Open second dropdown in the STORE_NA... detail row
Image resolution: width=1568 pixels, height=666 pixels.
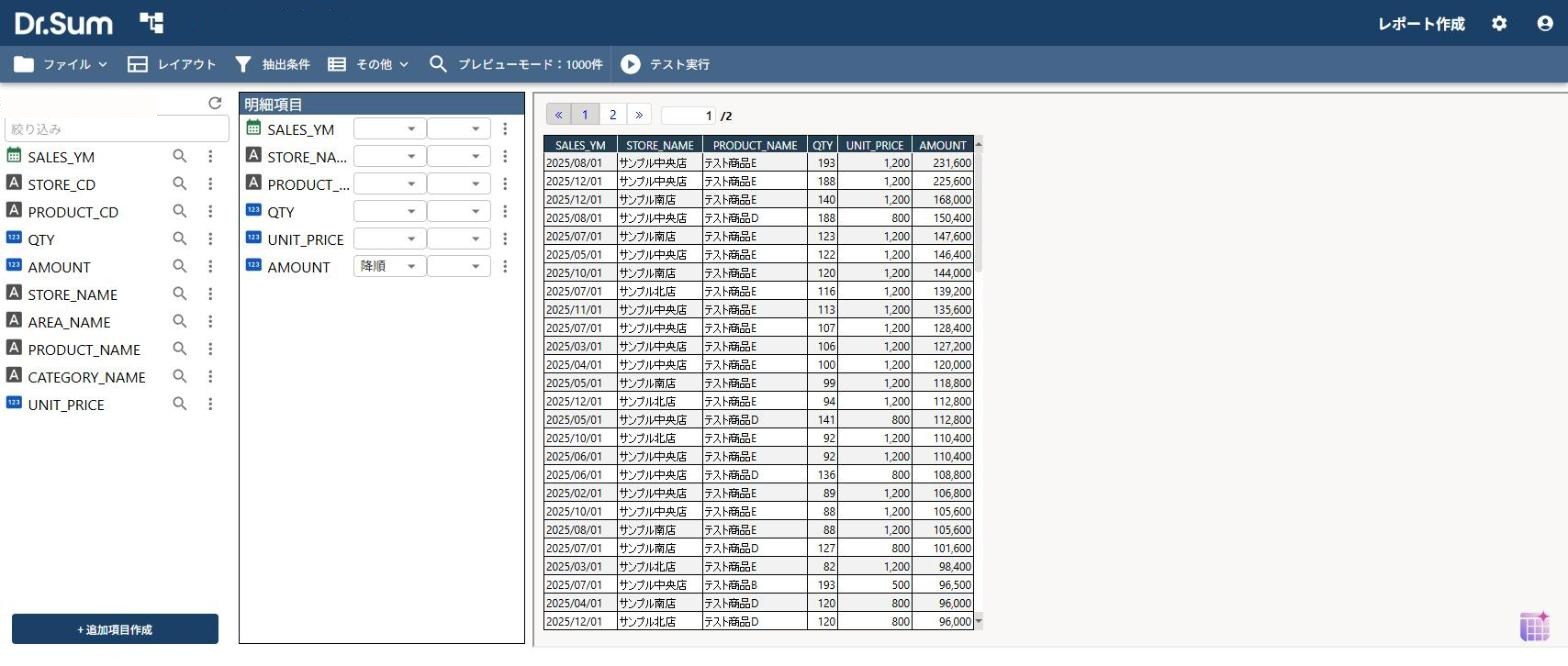pyautogui.click(x=459, y=156)
